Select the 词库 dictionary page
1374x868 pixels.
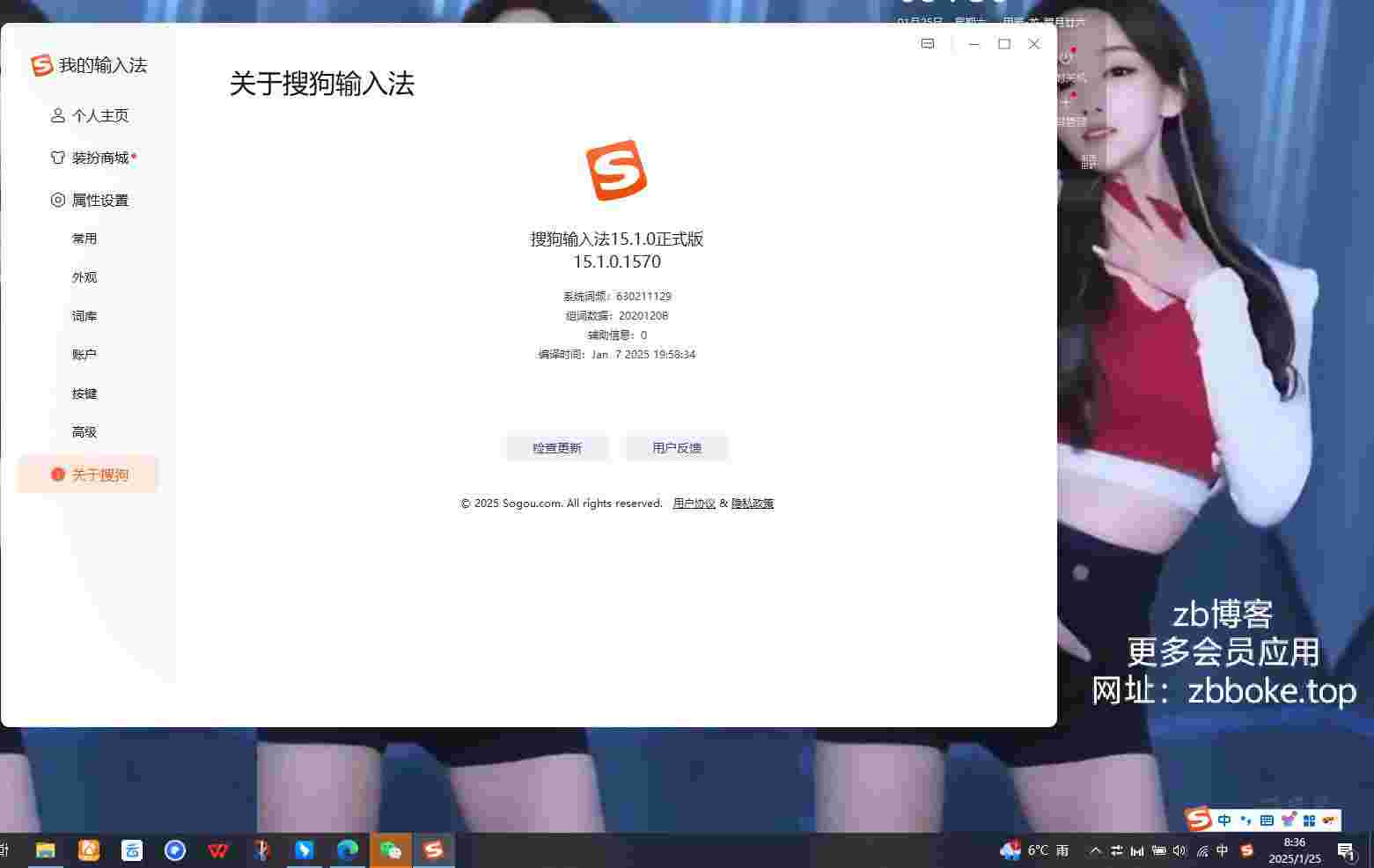click(84, 316)
